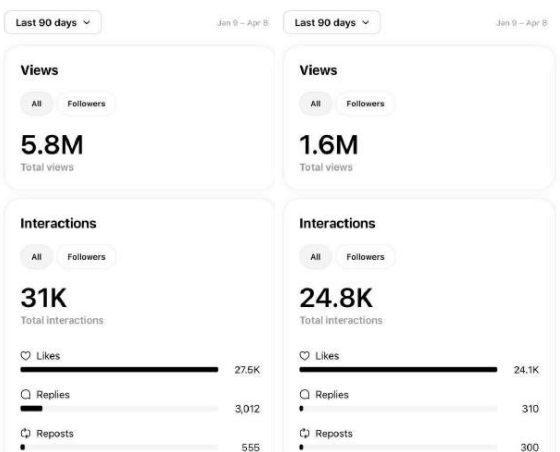Click the left Replies bar showing 3,012
The width and height of the screenshot is (560, 452).
point(119,408)
